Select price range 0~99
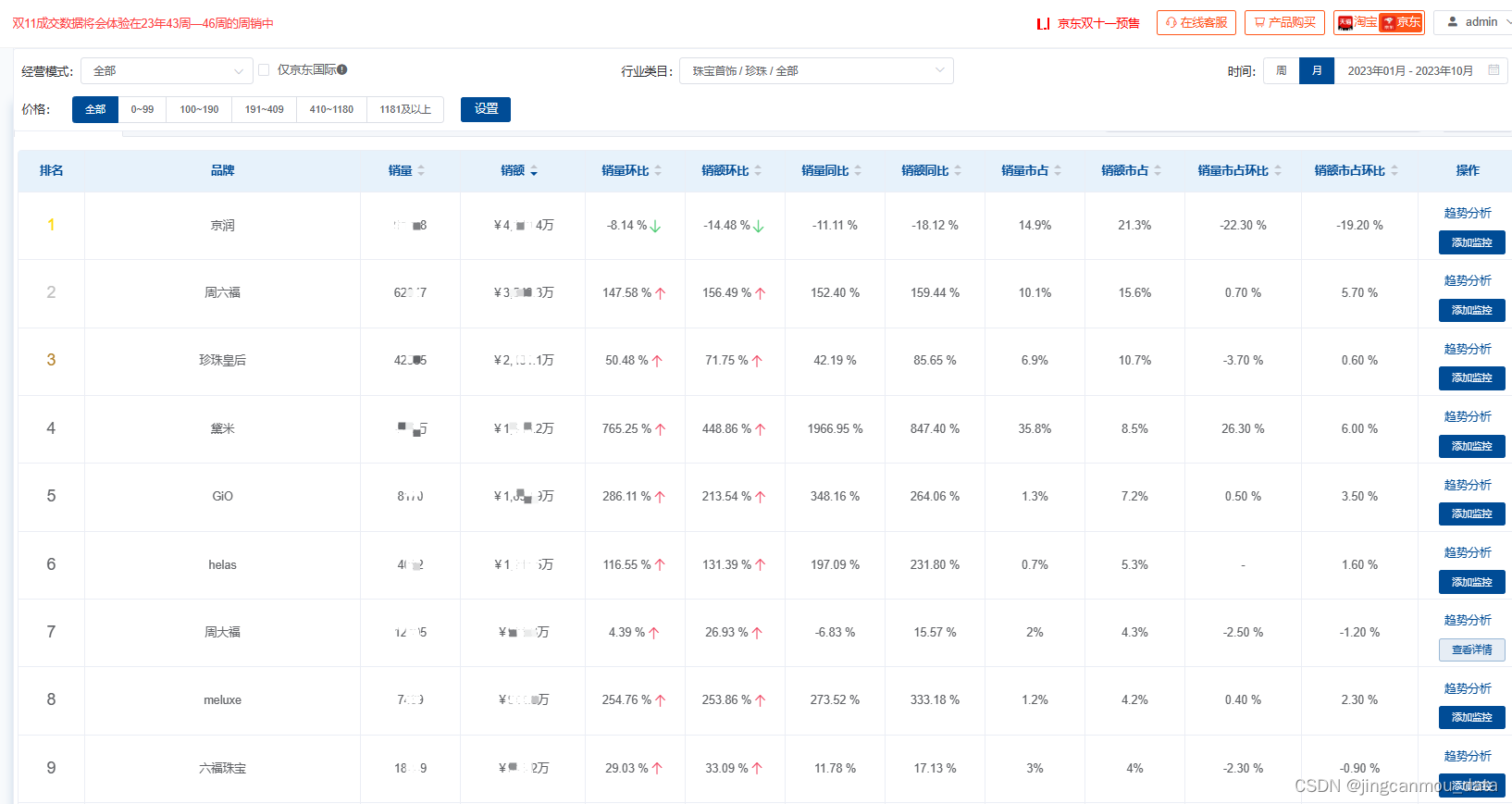Viewport: 1512px width, 804px height. (143, 109)
